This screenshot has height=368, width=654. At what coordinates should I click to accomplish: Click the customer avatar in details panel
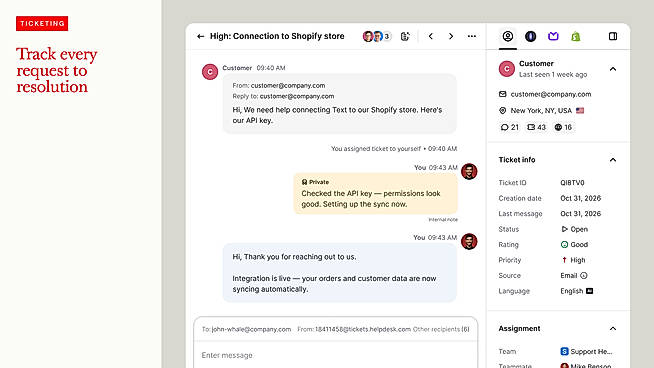pyautogui.click(x=507, y=69)
